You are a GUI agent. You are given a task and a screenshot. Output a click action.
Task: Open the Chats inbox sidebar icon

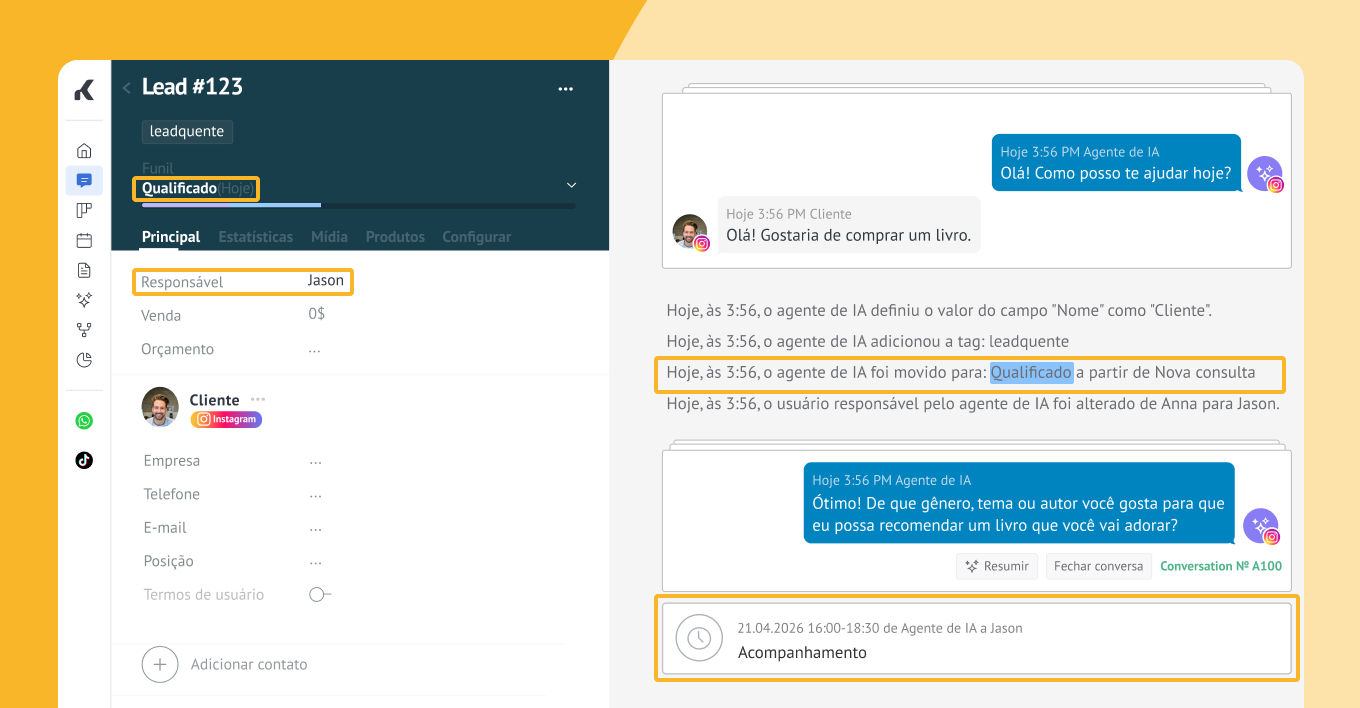84,181
